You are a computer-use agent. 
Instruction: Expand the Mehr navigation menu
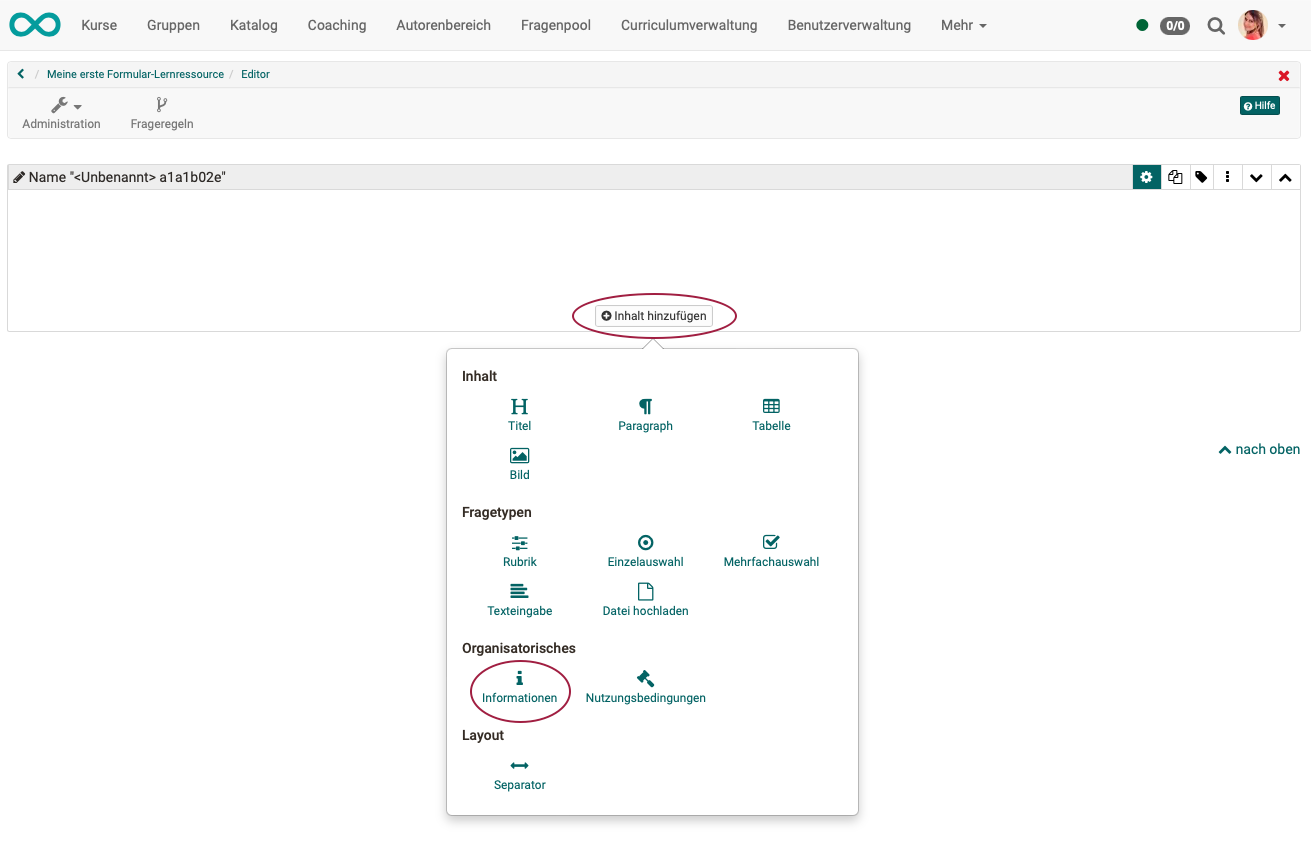(x=963, y=25)
